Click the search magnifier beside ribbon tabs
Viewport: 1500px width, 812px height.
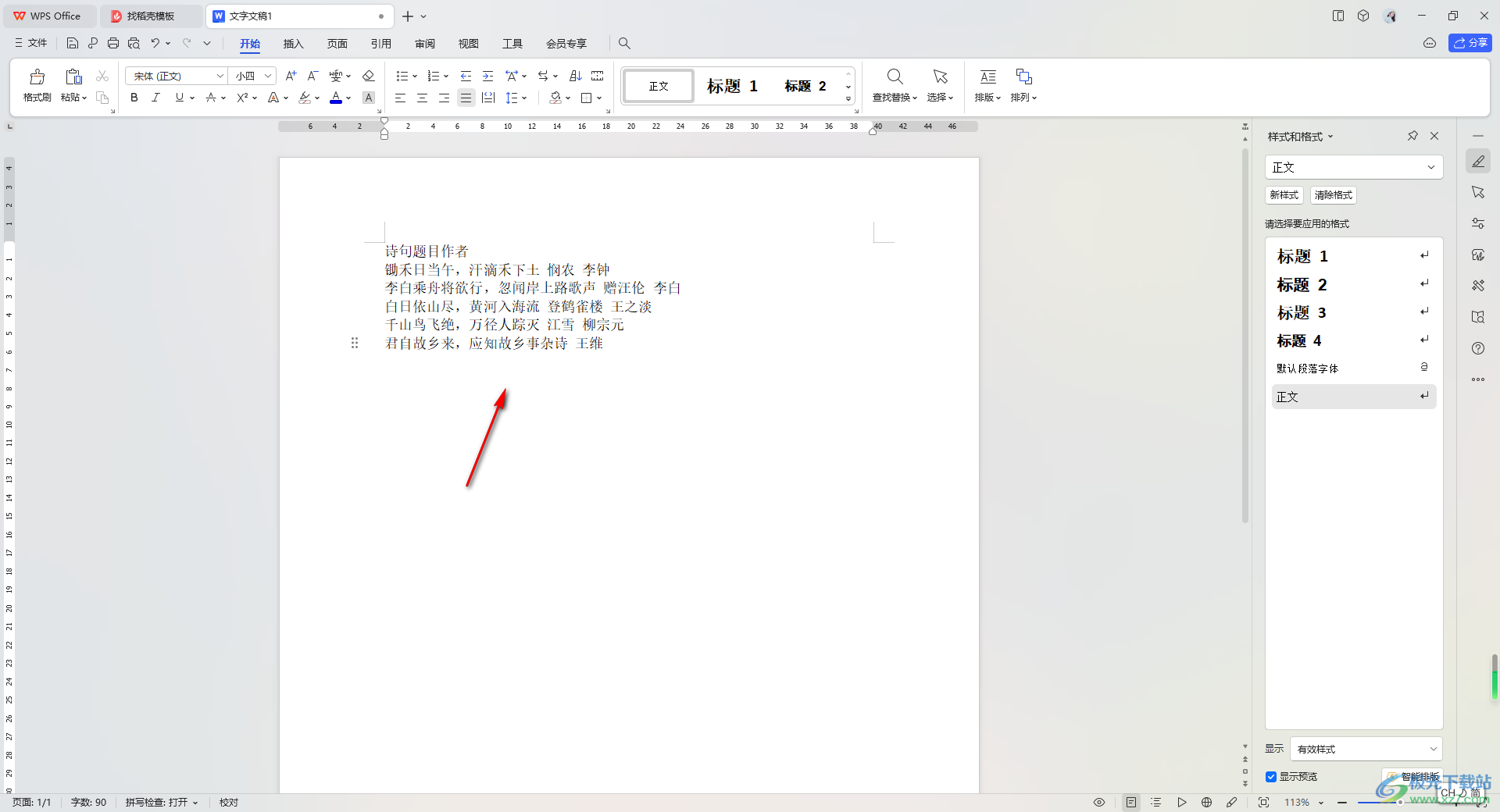624,43
